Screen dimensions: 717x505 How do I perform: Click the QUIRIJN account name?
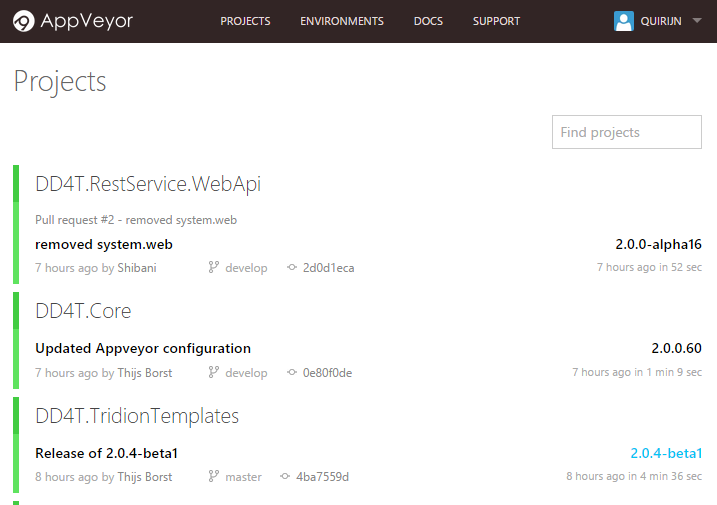(x=661, y=21)
